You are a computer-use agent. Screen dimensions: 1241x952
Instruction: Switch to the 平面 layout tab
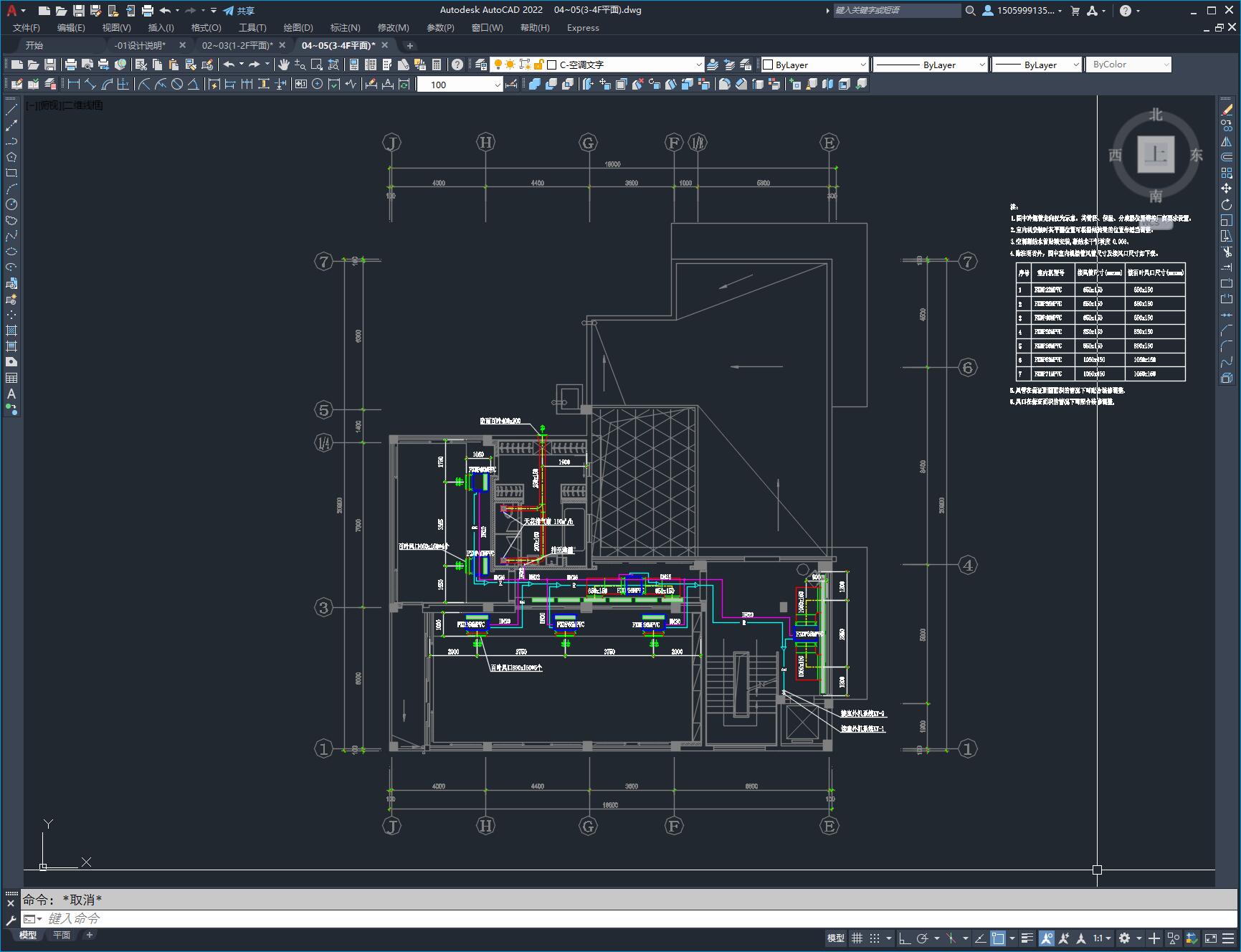tap(62, 935)
